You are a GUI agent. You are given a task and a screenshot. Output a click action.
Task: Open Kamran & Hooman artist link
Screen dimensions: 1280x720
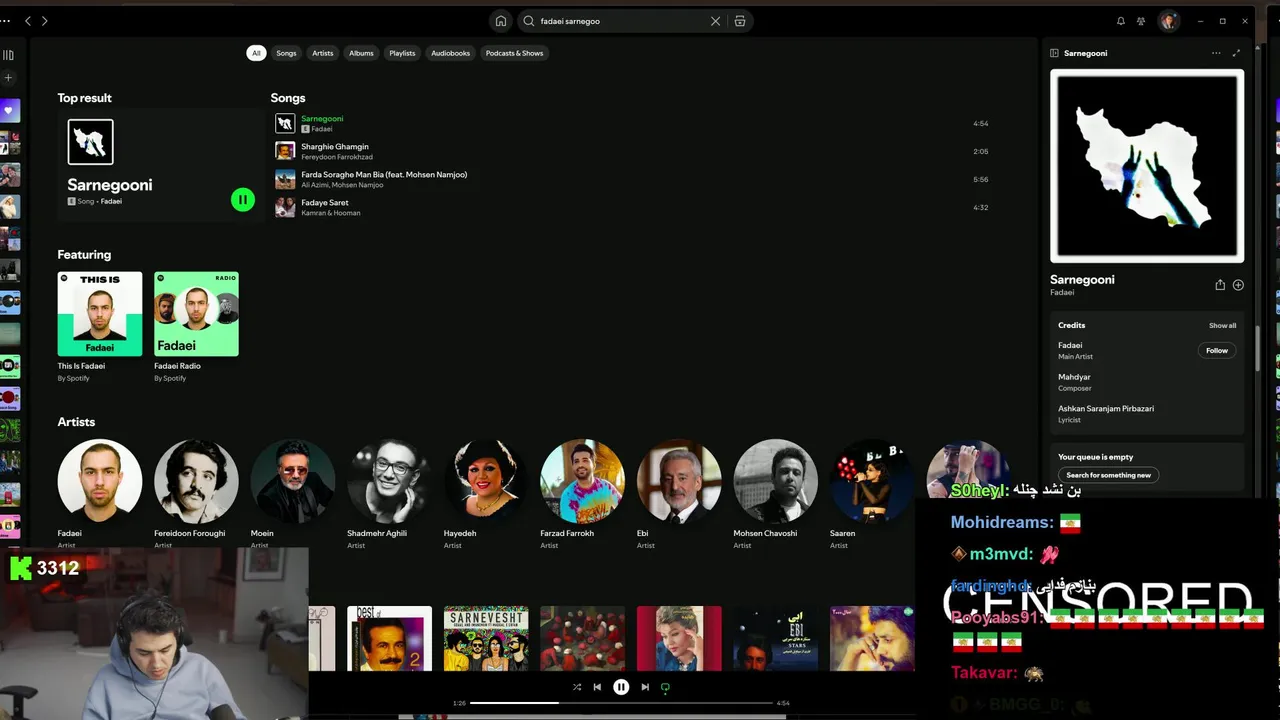click(331, 213)
